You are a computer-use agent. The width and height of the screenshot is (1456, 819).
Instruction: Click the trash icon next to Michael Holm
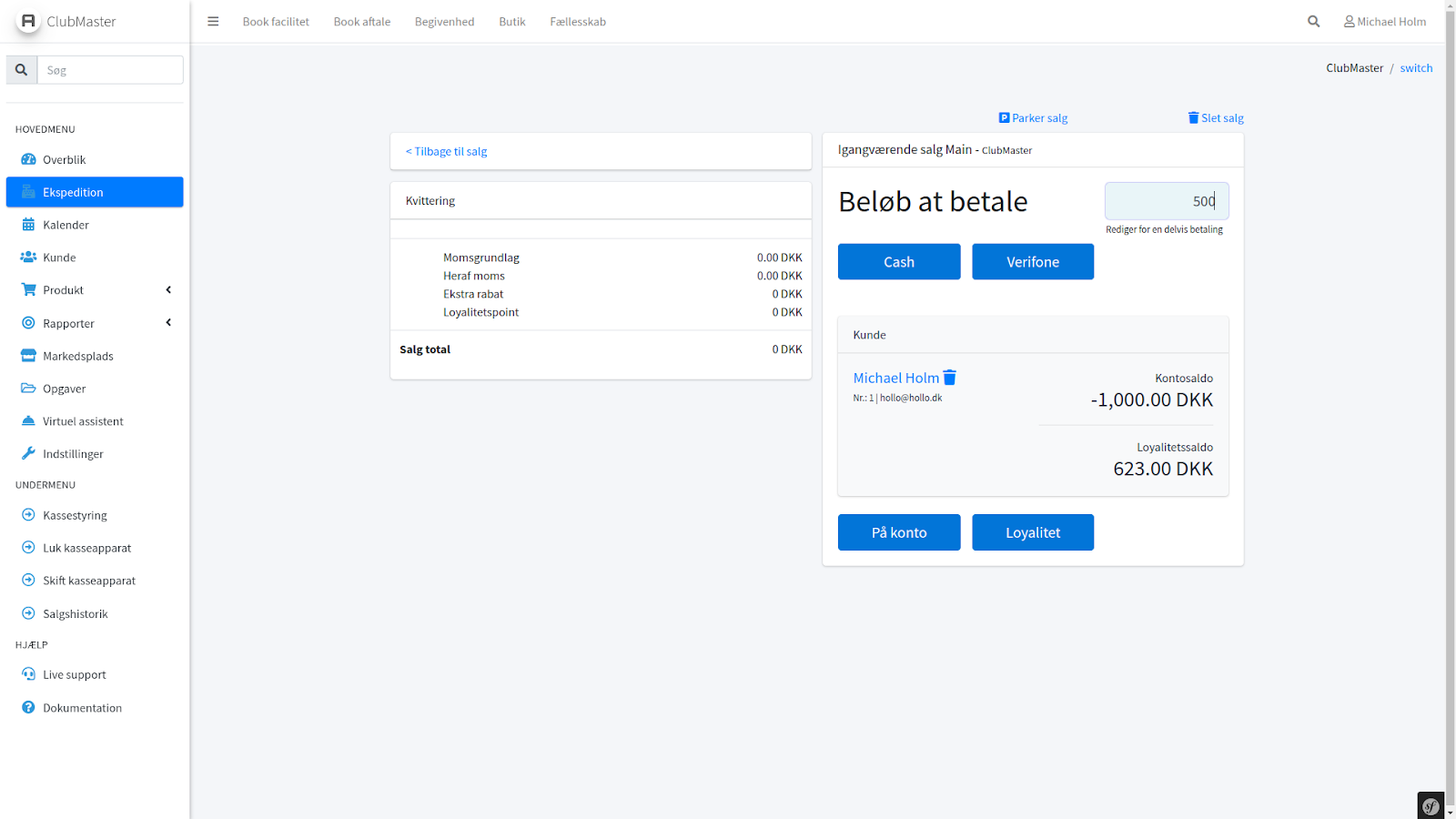click(x=950, y=378)
